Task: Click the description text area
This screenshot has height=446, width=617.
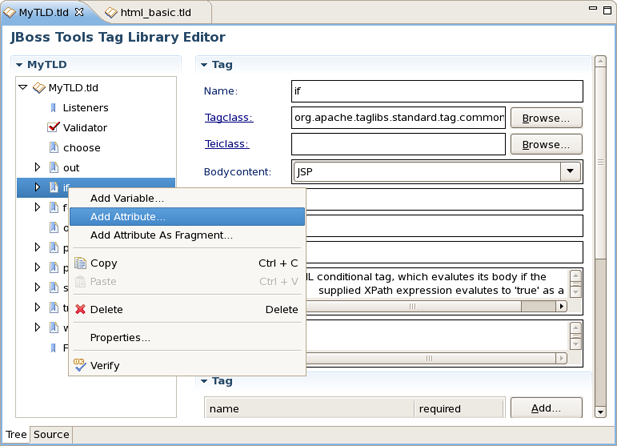Action: [437, 283]
